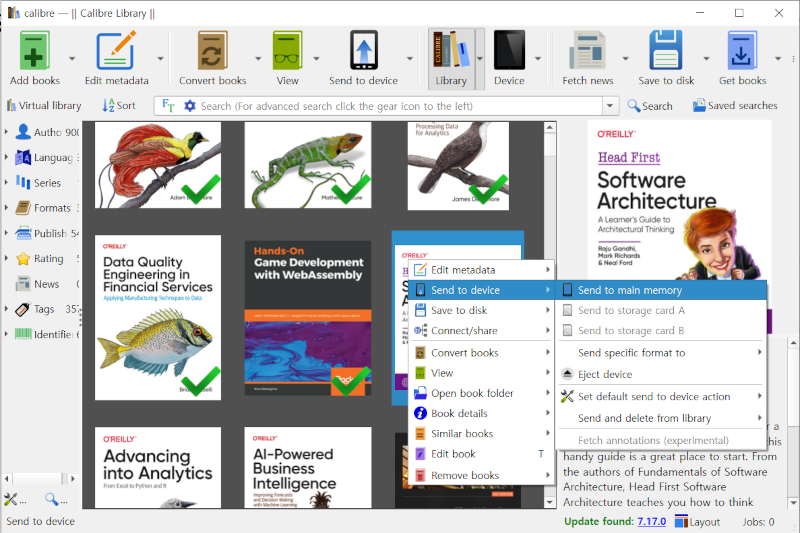Choose Convert books in context menu

[x=482, y=353]
